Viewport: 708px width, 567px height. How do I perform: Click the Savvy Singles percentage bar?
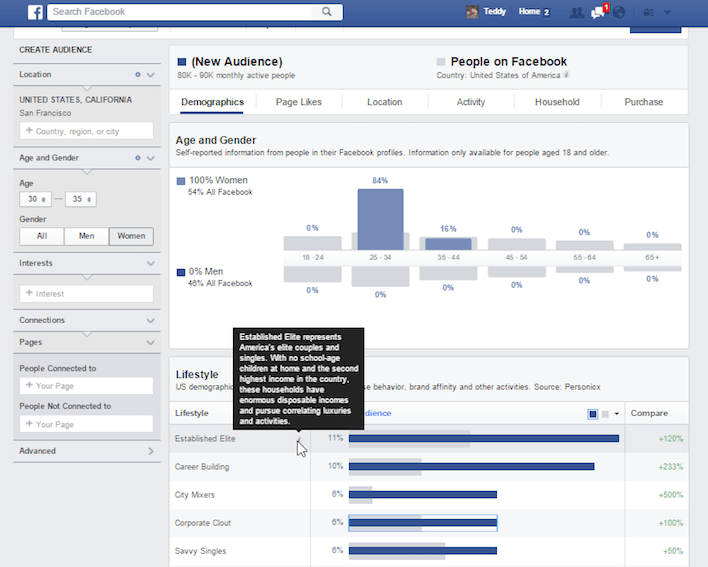pos(423,551)
